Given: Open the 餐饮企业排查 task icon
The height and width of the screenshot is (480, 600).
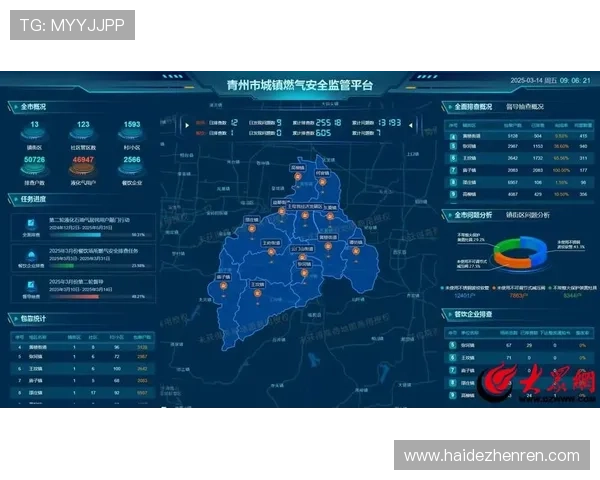Looking at the screenshot, I should [x=31, y=255].
